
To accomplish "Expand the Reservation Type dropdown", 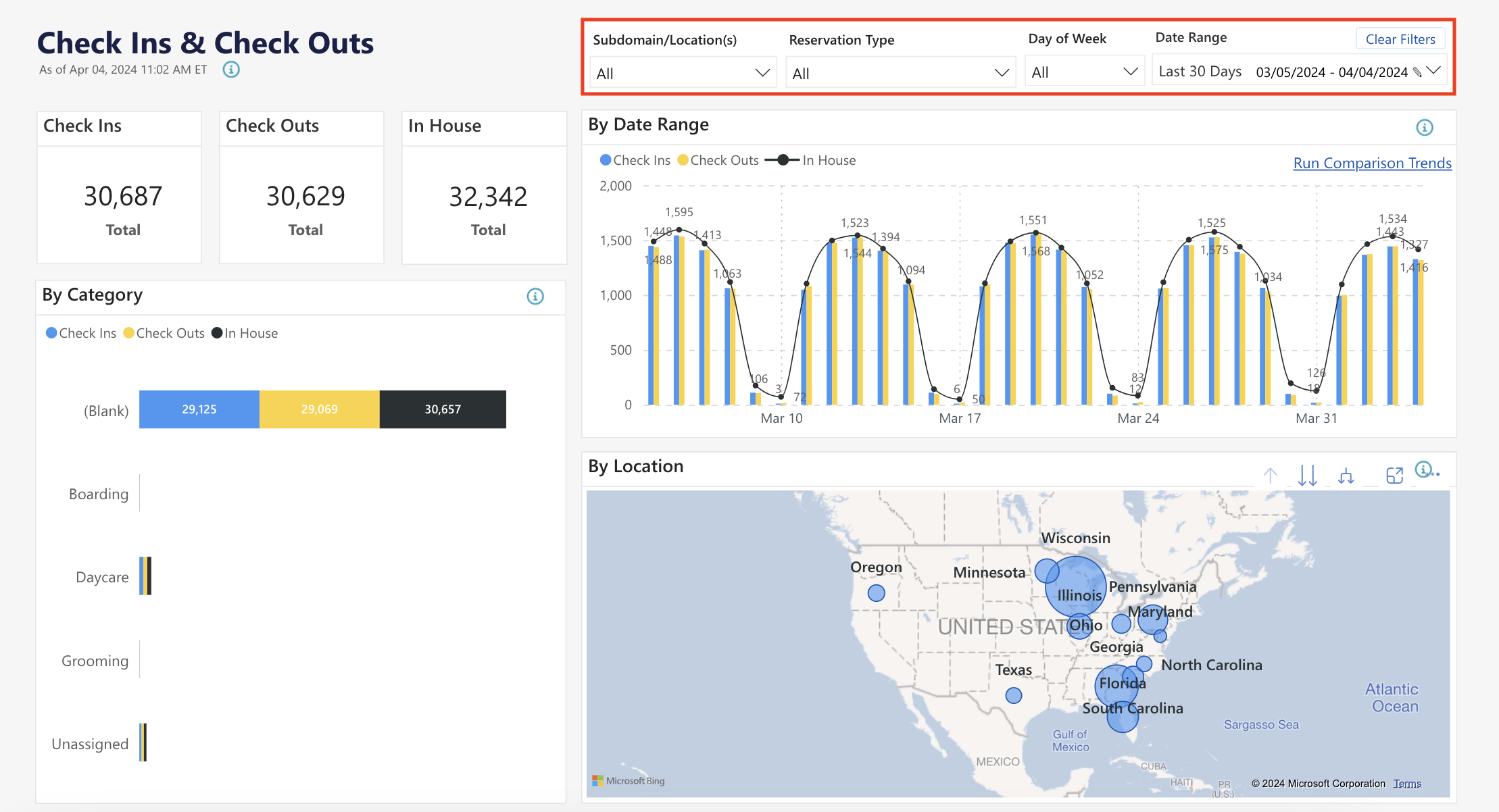I will coord(900,72).
